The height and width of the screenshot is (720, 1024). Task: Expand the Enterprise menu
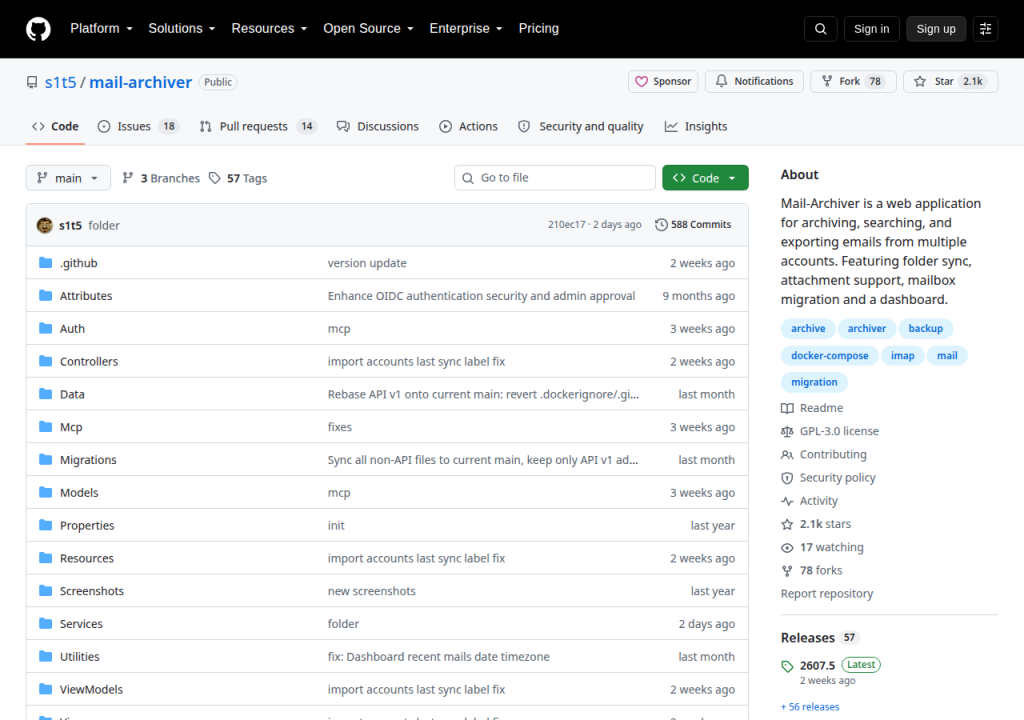click(x=466, y=29)
